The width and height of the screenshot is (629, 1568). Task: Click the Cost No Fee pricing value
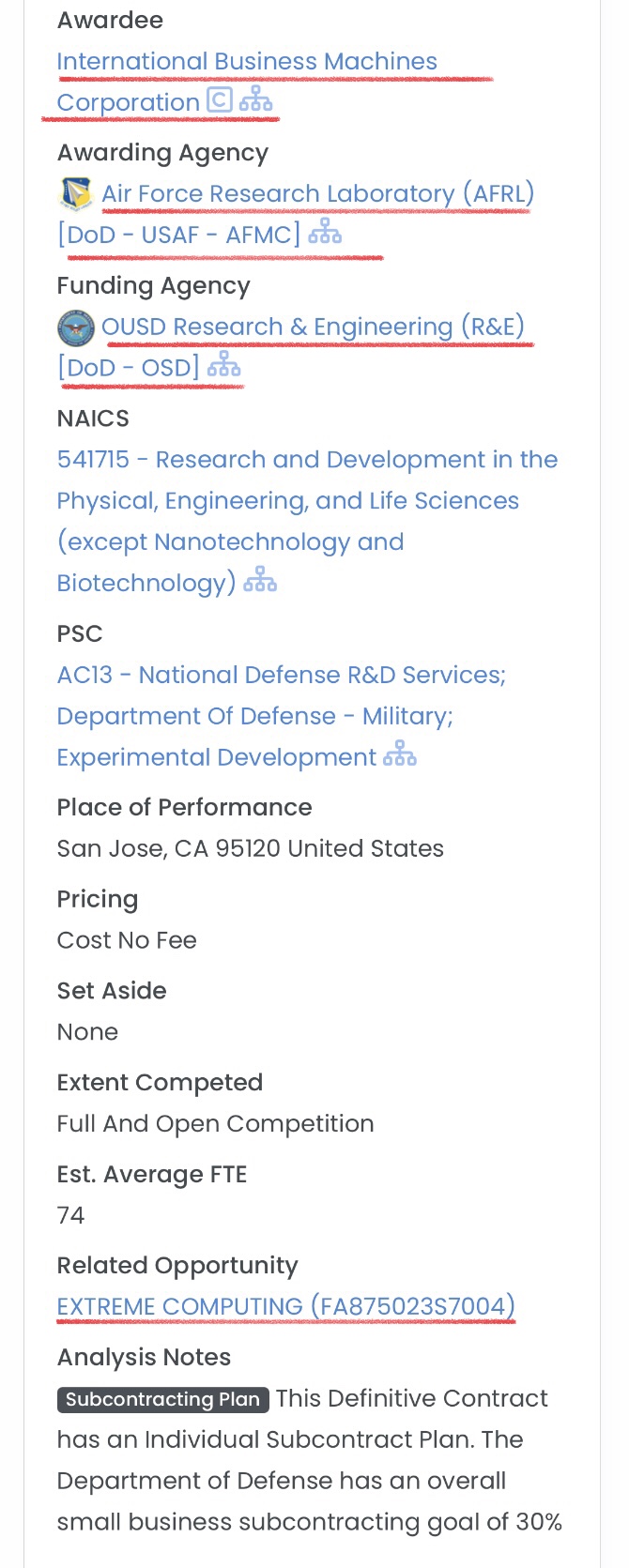(x=127, y=941)
